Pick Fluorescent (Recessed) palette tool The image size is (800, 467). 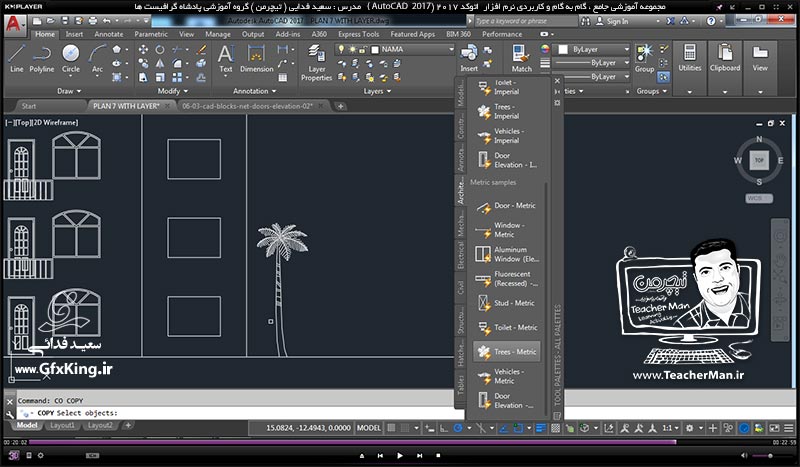[x=506, y=279]
